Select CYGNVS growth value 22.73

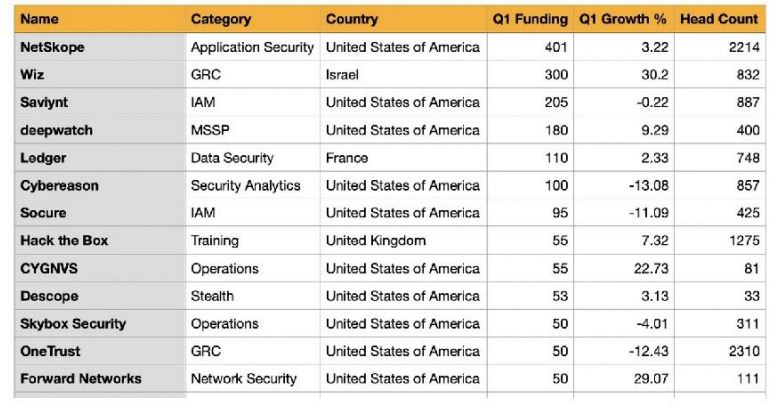click(623, 268)
